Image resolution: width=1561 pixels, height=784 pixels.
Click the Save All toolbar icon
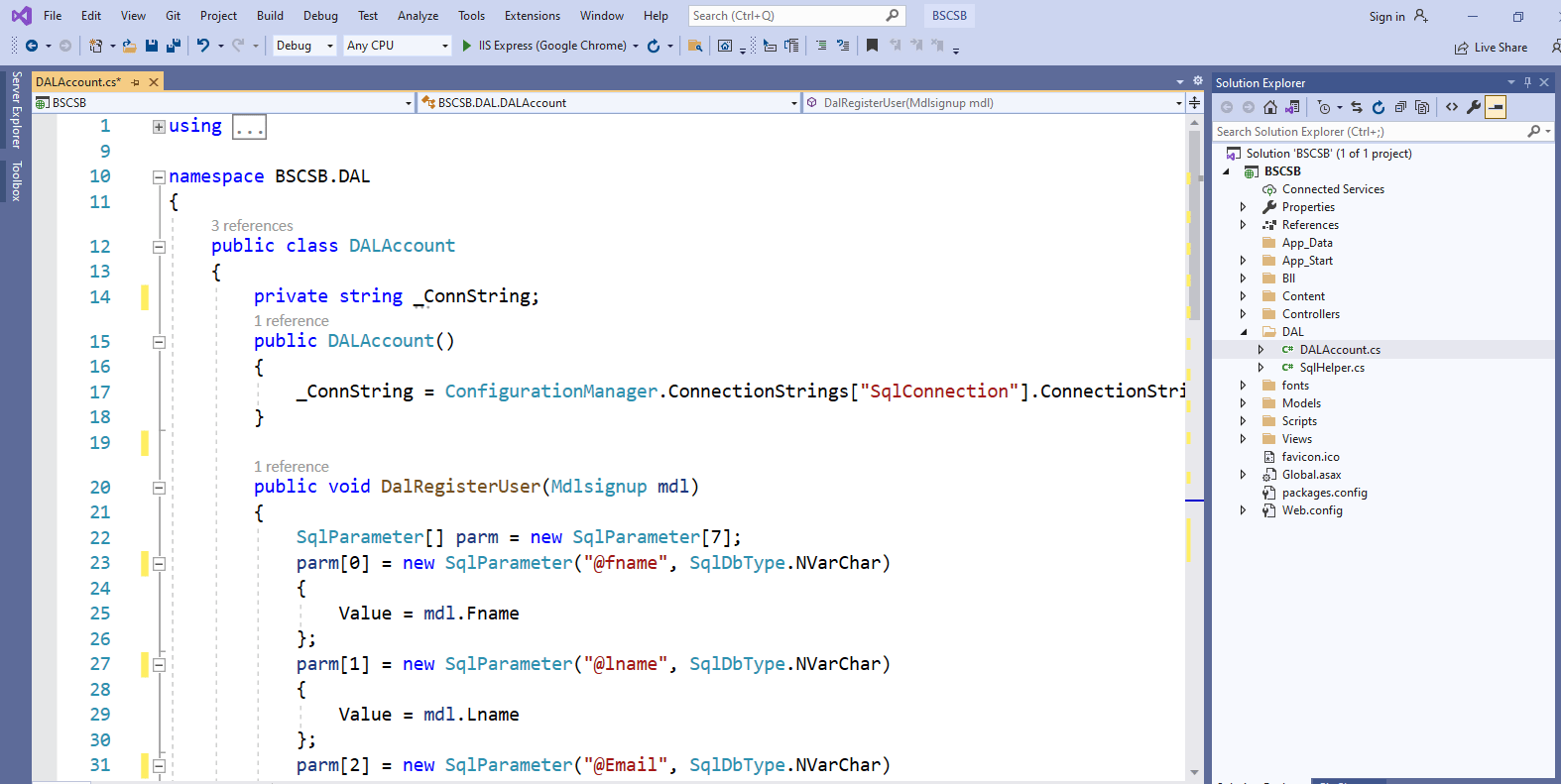click(174, 46)
